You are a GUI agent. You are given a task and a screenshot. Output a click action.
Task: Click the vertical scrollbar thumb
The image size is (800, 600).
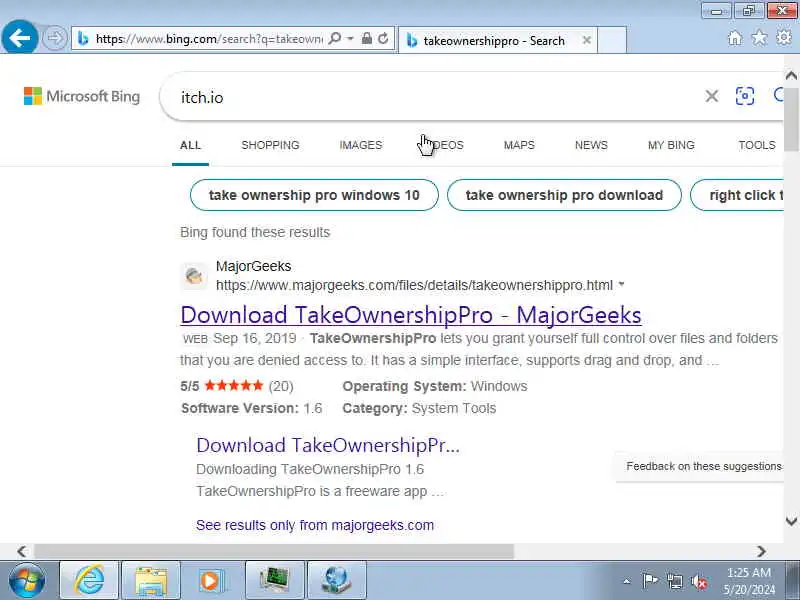pos(791,119)
